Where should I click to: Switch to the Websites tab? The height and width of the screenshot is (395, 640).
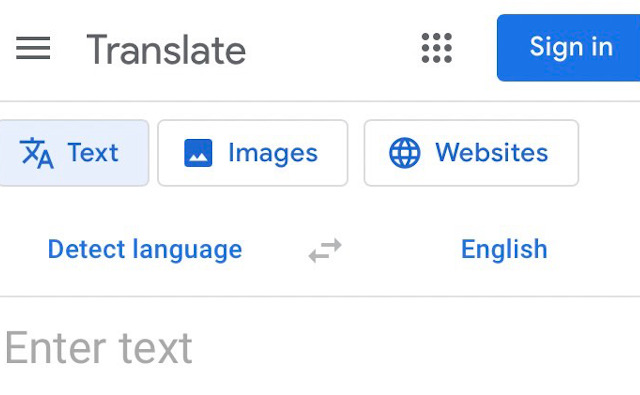click(x=471, y=153)
